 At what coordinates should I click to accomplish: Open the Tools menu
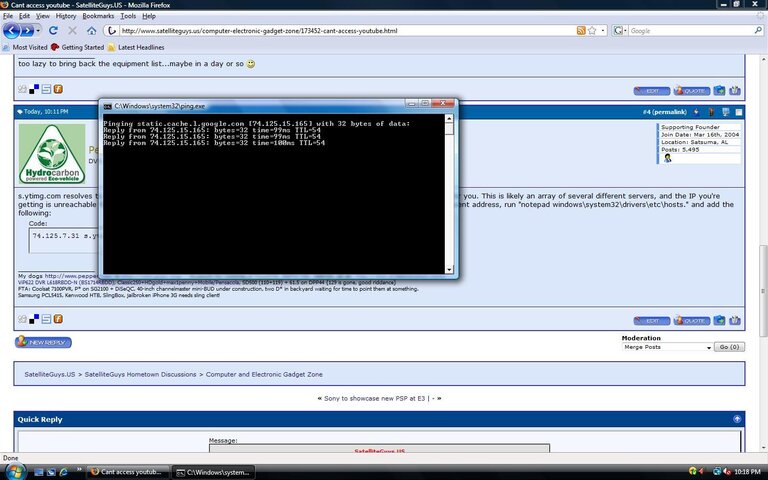128,16
